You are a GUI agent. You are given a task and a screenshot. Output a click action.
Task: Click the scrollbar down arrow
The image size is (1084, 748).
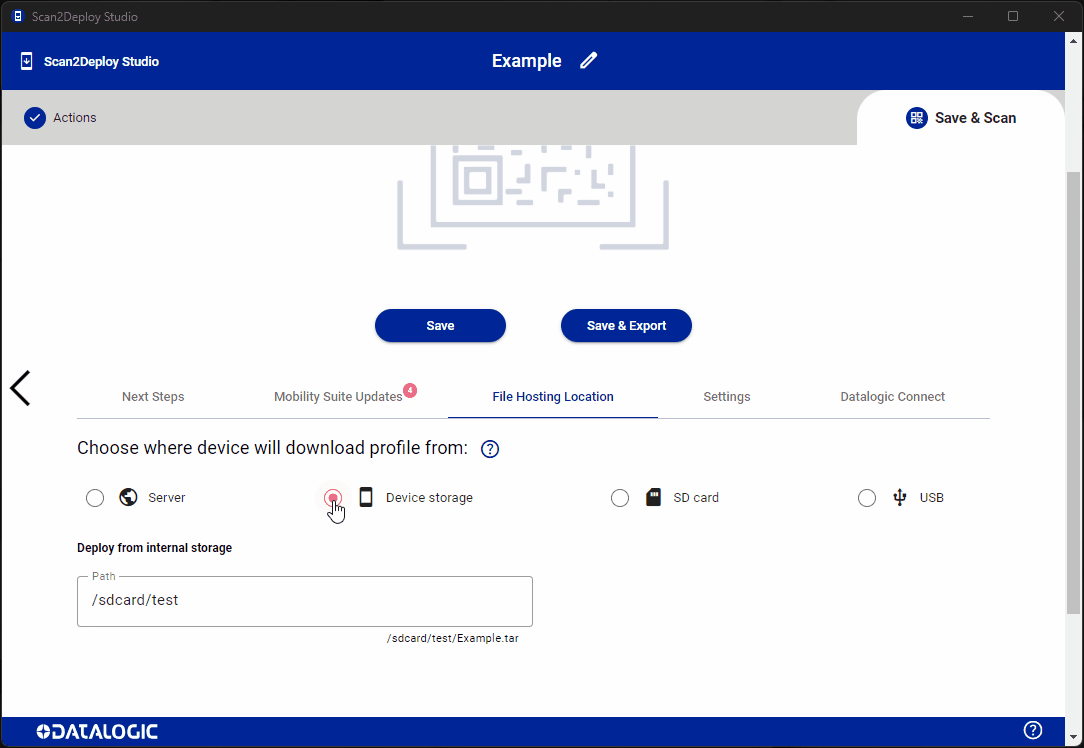coord(1073,738)
